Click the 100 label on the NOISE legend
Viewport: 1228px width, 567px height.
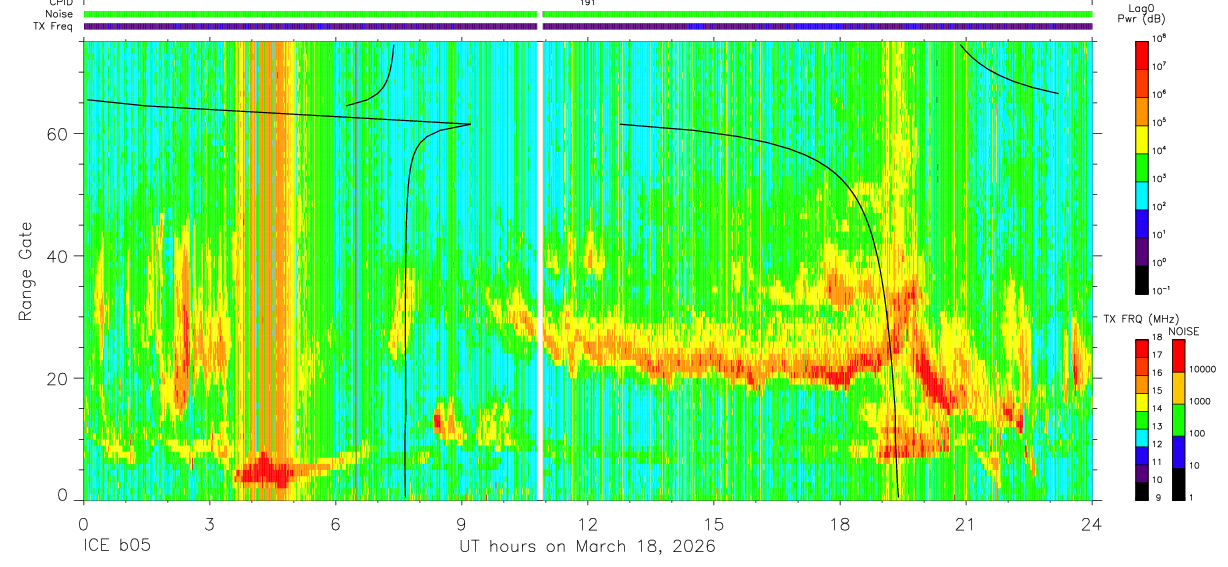[1198, 433]
